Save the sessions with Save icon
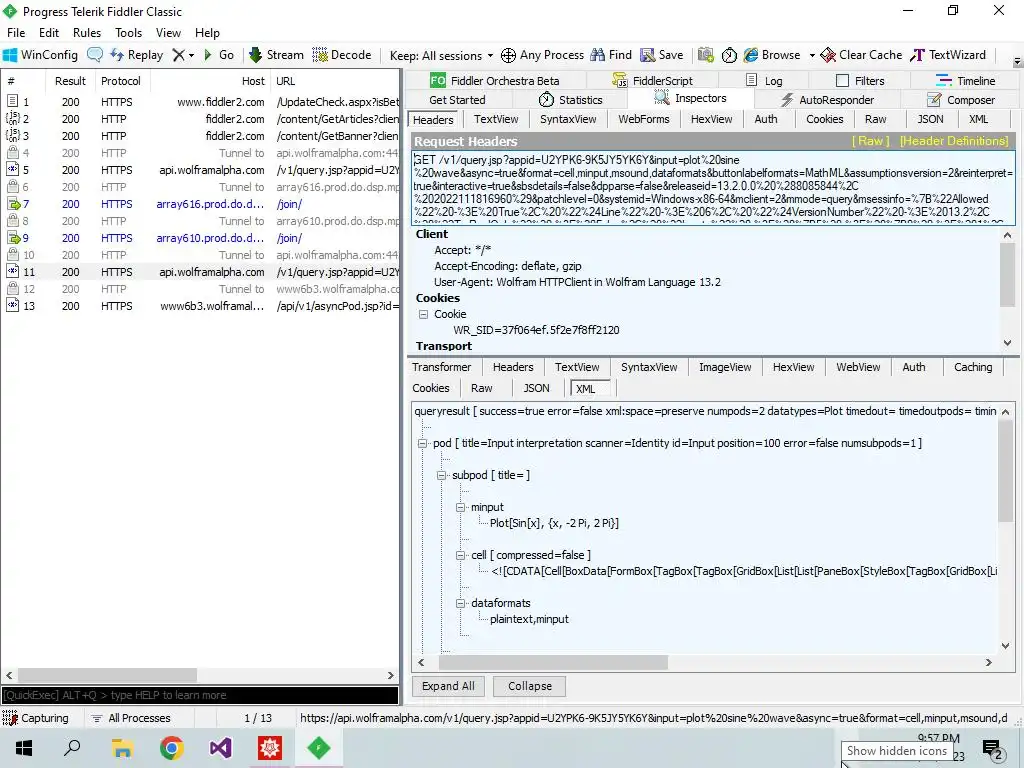1024x768 pixels. click(x=662, y=55)
